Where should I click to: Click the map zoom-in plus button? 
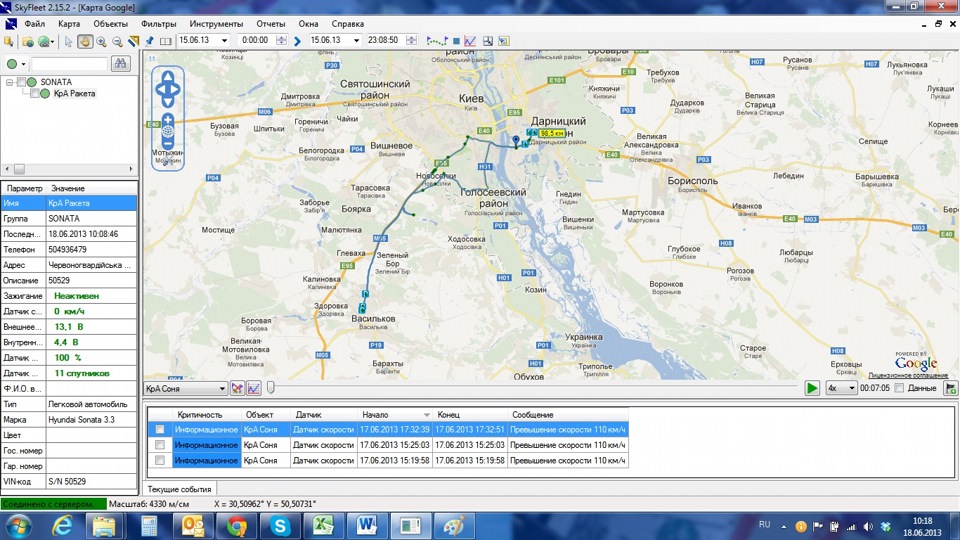(x=168, y=119)
